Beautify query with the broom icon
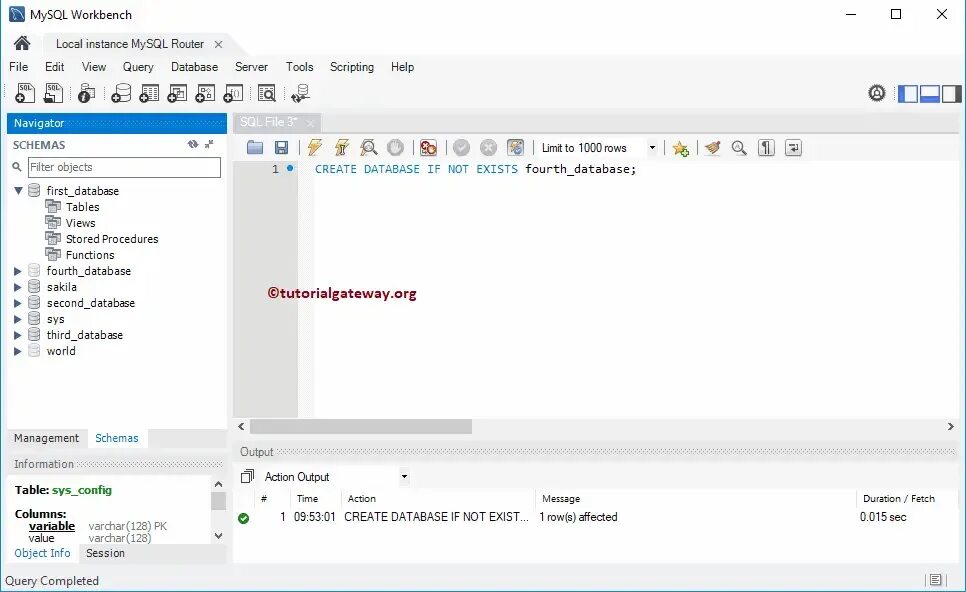 click(713, 147)
